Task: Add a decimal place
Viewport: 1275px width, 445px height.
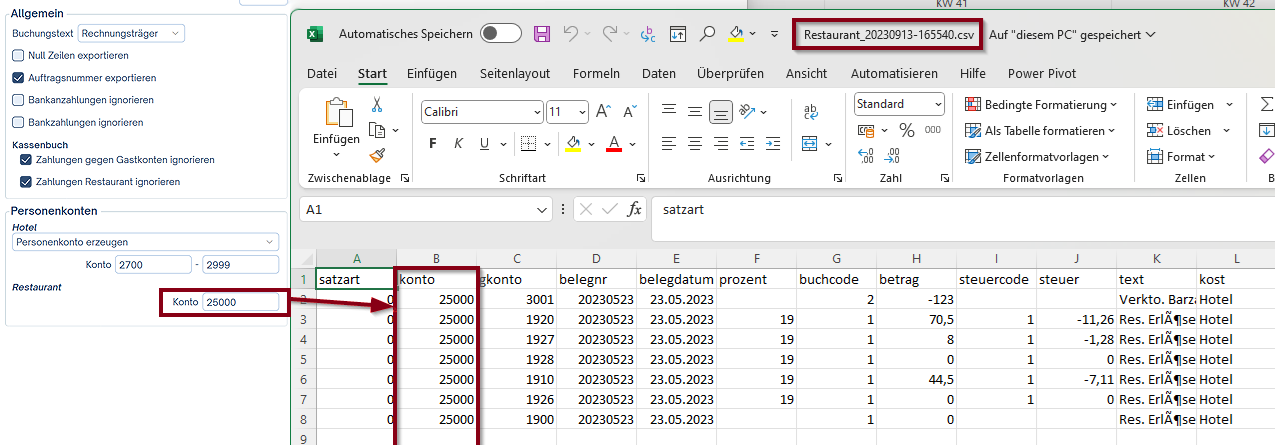Action: point(866,156)
